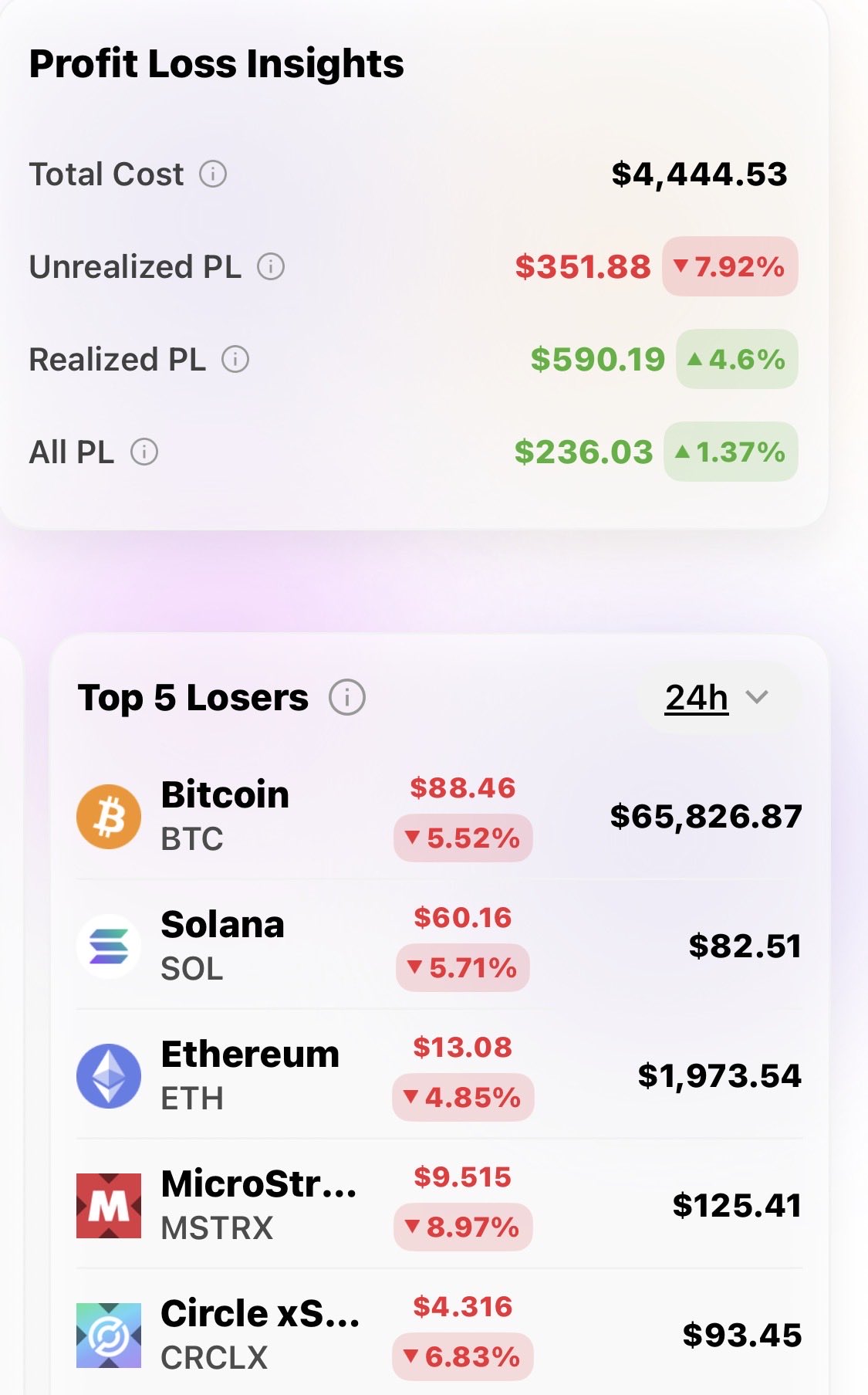Tap the All PL 1.37% badge
The width and height of the screenshot is (868, 1395).
tap(731, 452)
